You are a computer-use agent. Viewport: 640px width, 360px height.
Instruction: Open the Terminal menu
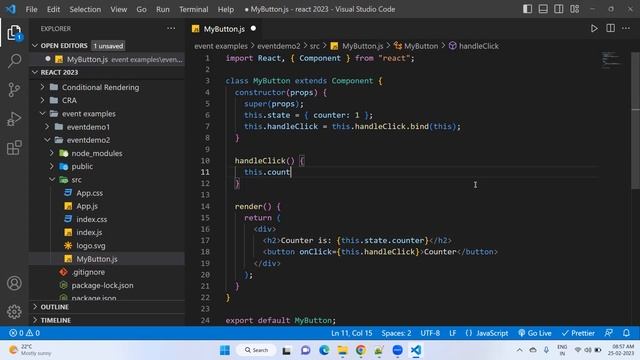pyautogui.click(x=193, y=9)
